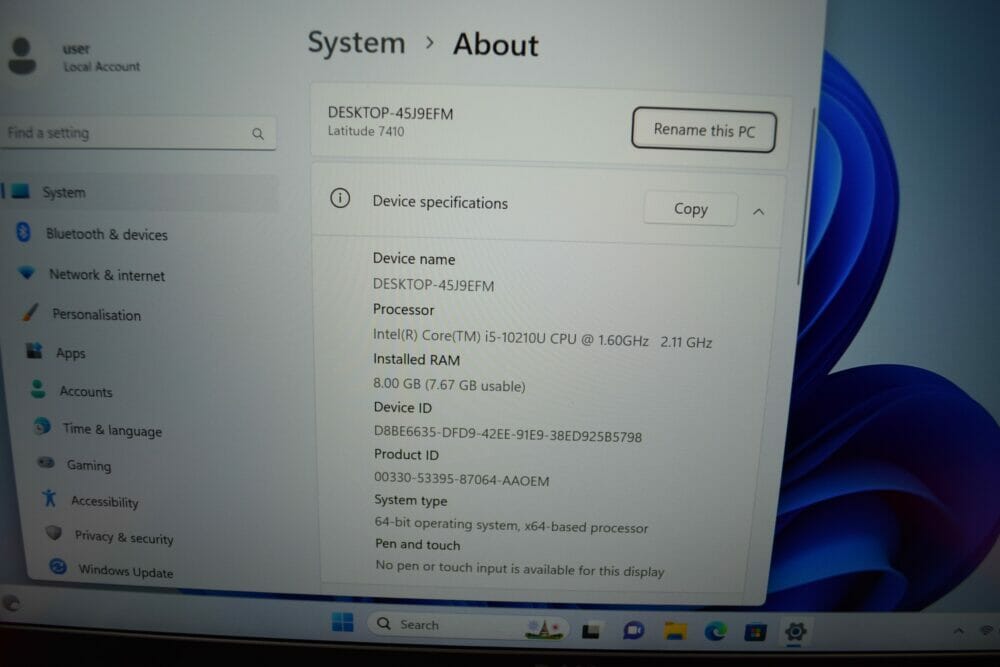Click DESKTOP-45J9EFM under Device name
This screenshot has height=667, width=1000.
pos(434,285)
